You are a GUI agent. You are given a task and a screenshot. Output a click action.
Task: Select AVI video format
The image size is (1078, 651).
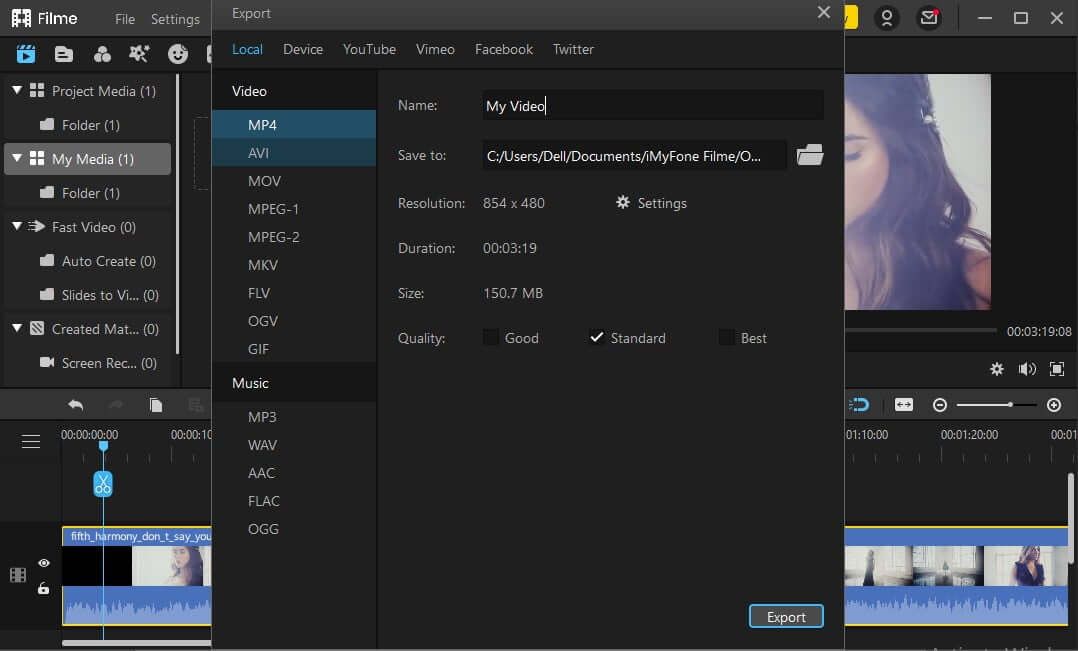click(x=294, y=153)
